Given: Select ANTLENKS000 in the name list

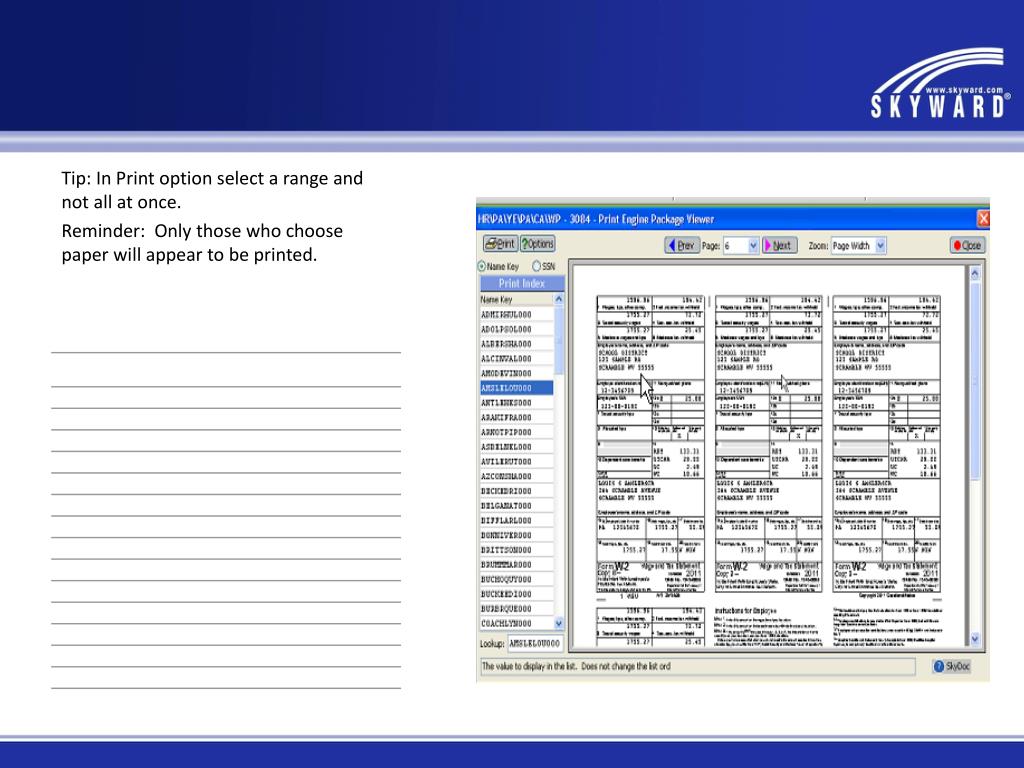Looking at the screenshot, I should click(517, 402).
